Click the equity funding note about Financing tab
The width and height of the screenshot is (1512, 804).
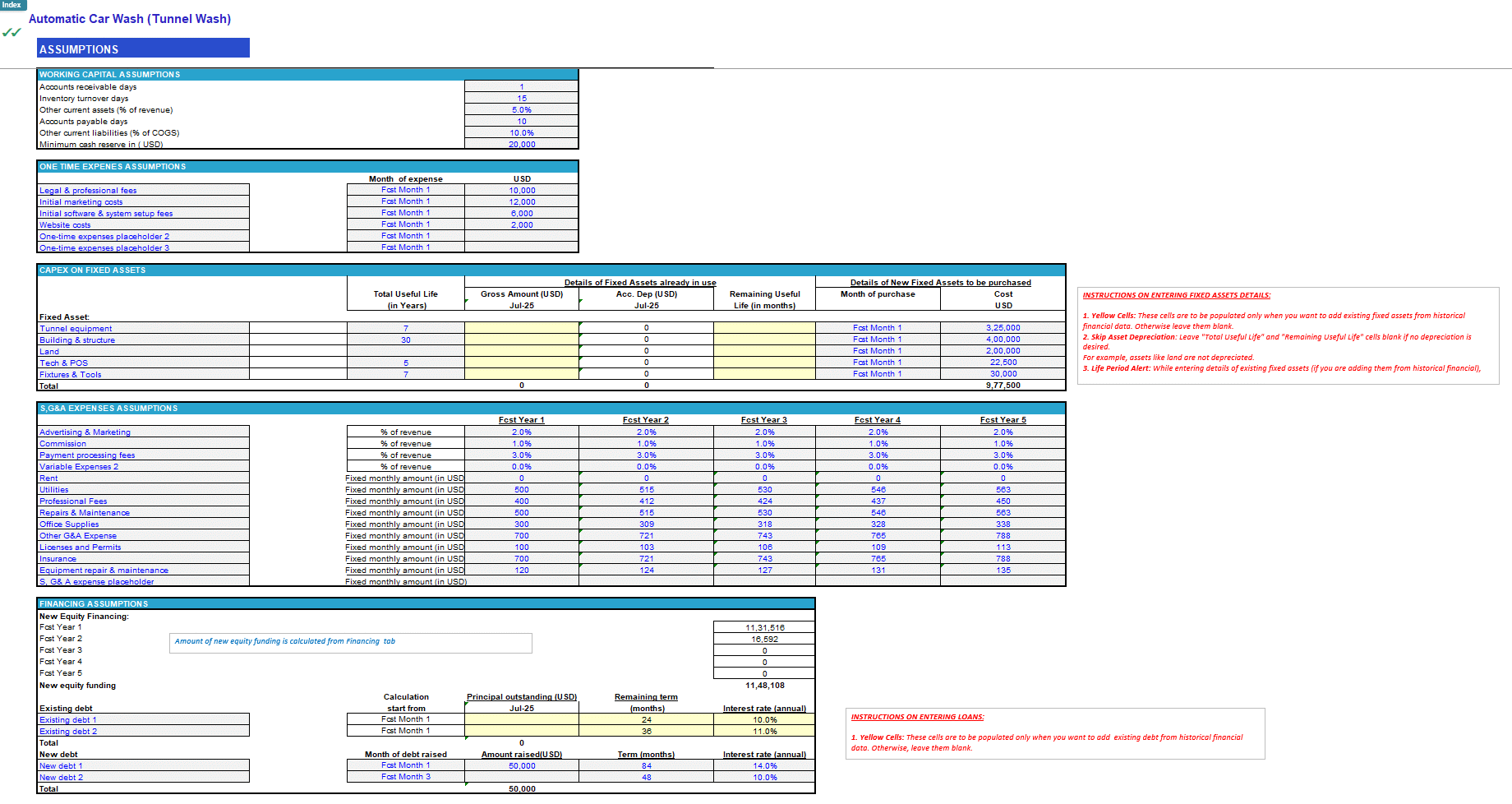tap(351, 642)
